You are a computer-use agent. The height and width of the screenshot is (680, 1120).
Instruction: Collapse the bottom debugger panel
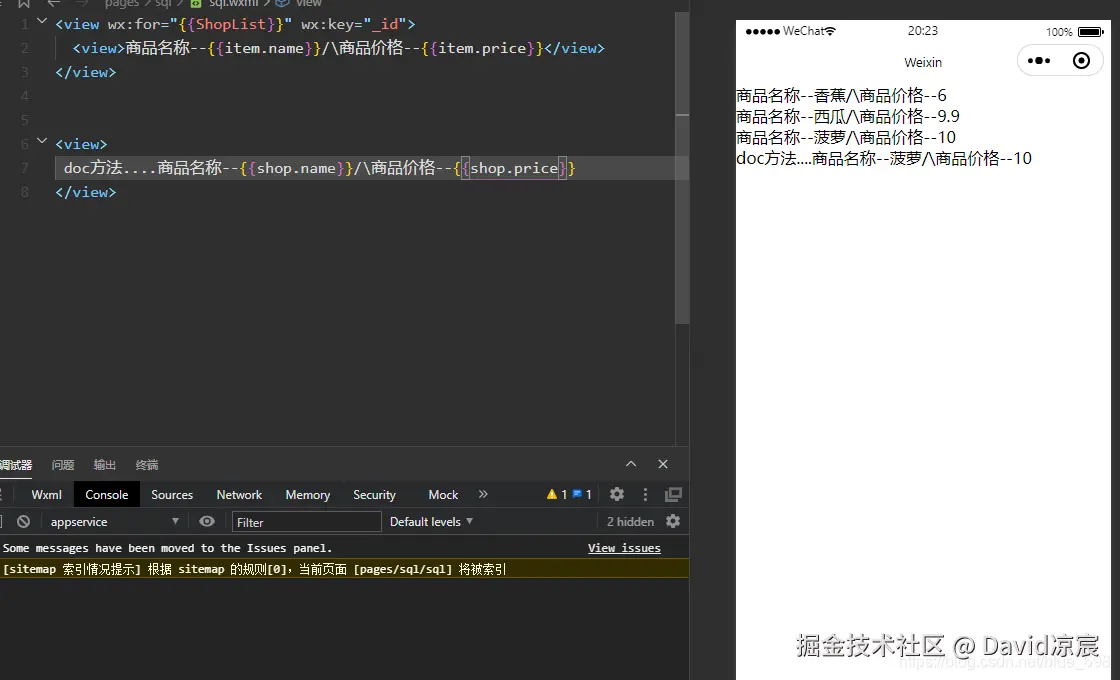(x=631, y=464)
